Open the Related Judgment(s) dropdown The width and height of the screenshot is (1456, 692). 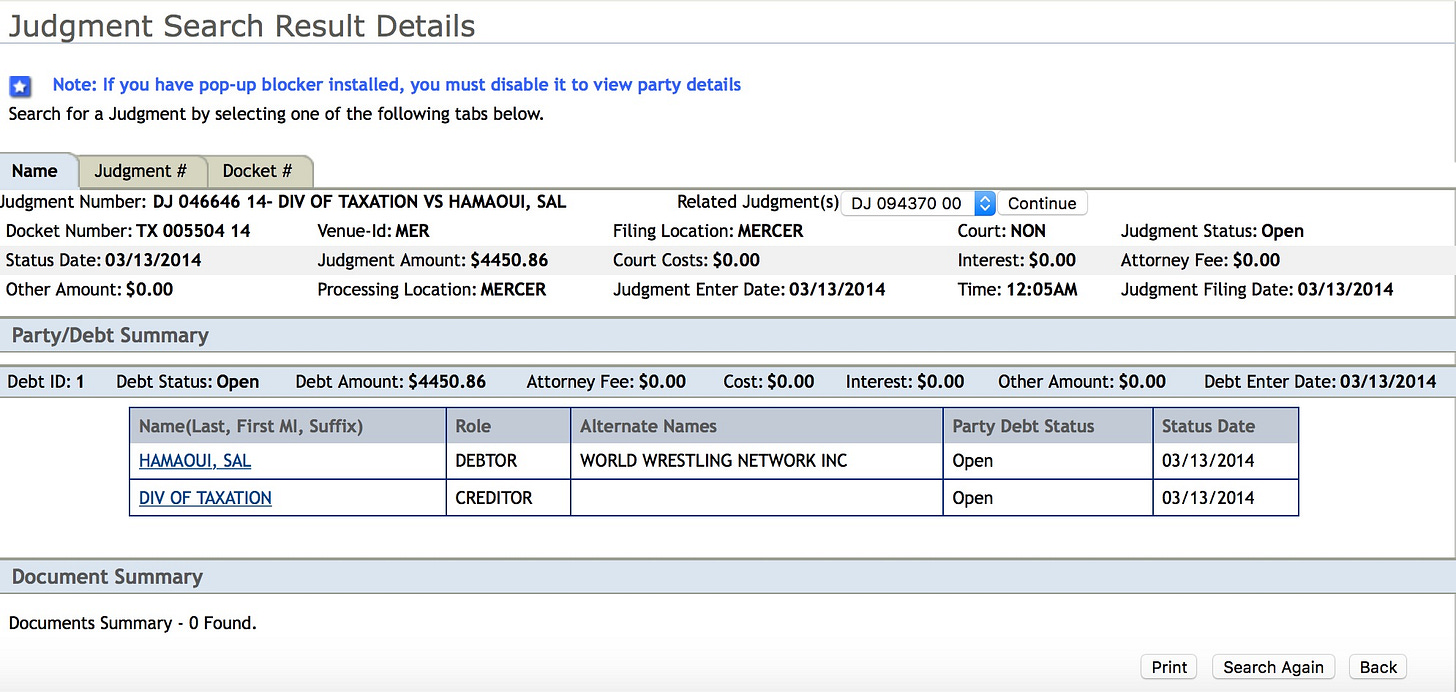point(918,203)
